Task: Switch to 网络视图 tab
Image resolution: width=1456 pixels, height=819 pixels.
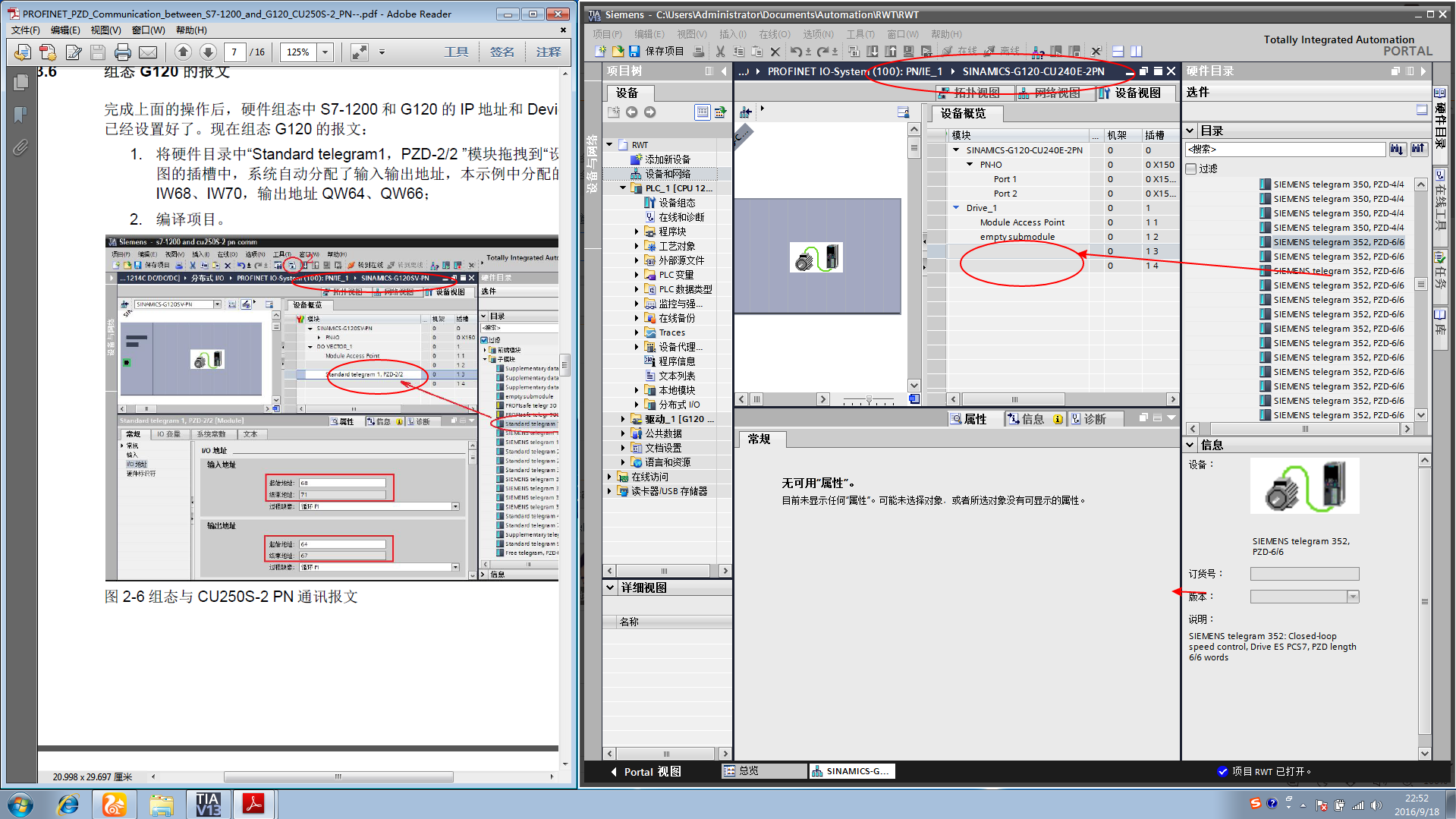Action: (1055, 93)
